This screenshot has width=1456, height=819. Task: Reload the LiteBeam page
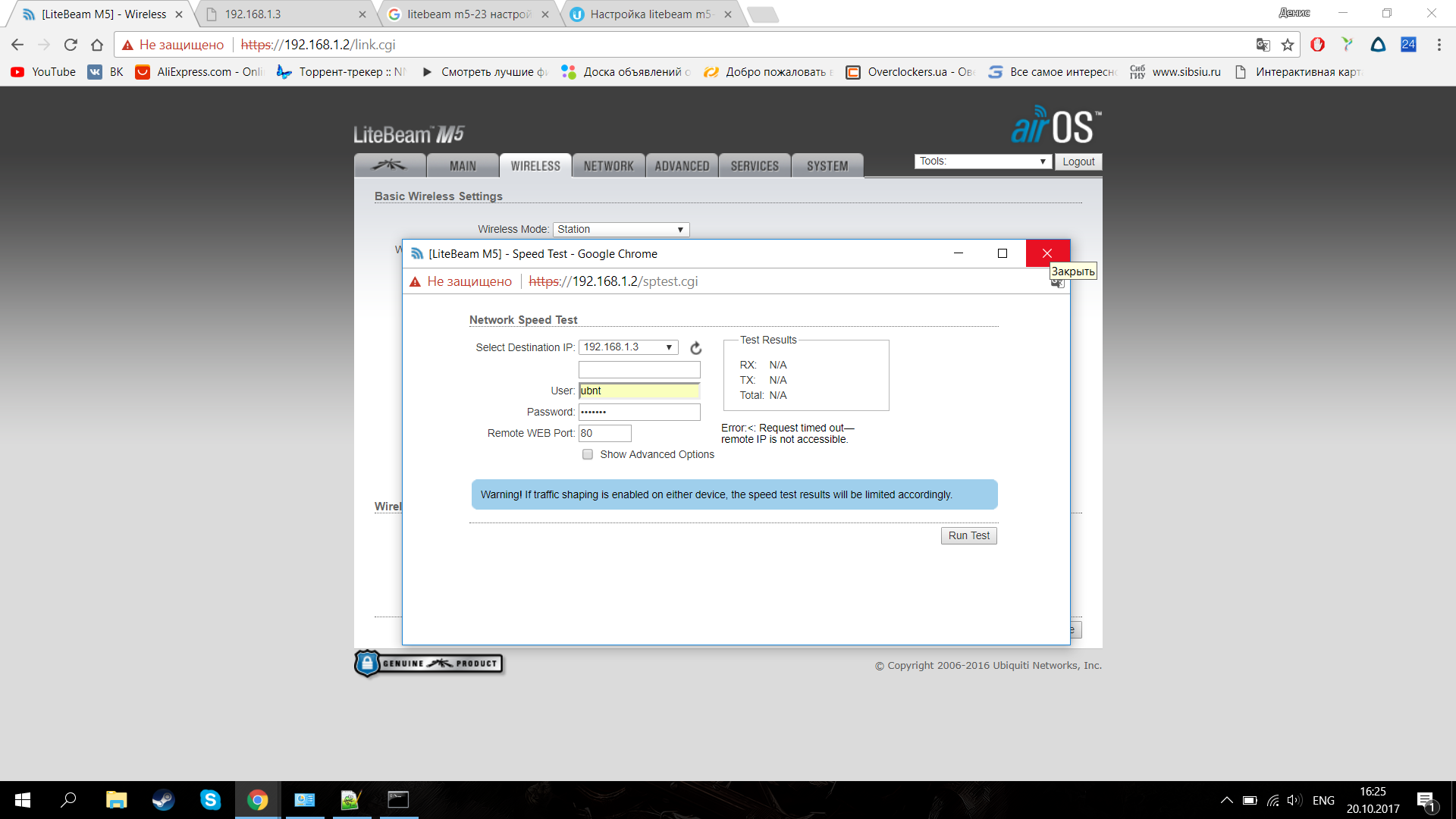pos(71,45)
